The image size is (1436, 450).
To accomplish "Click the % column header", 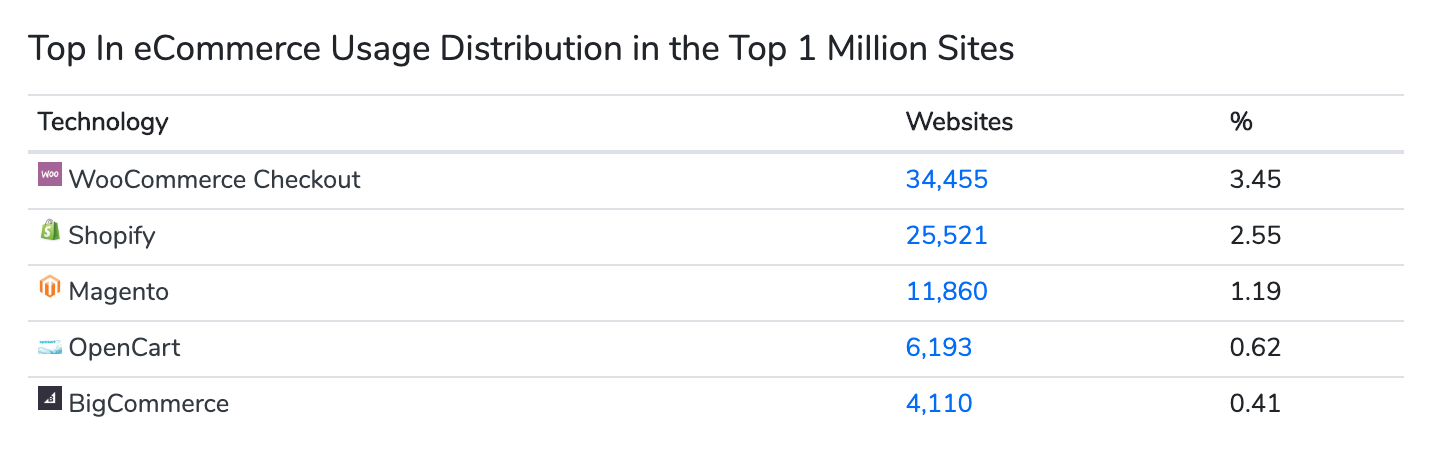I will click(1241, 122).
